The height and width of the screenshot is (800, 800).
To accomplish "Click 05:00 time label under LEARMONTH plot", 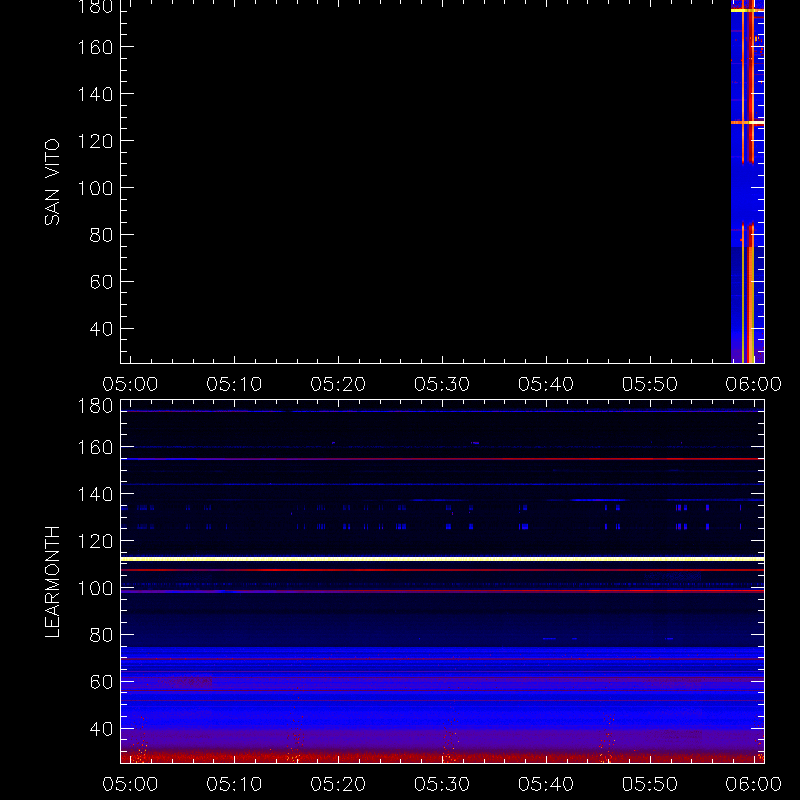I will coord(130,784).
